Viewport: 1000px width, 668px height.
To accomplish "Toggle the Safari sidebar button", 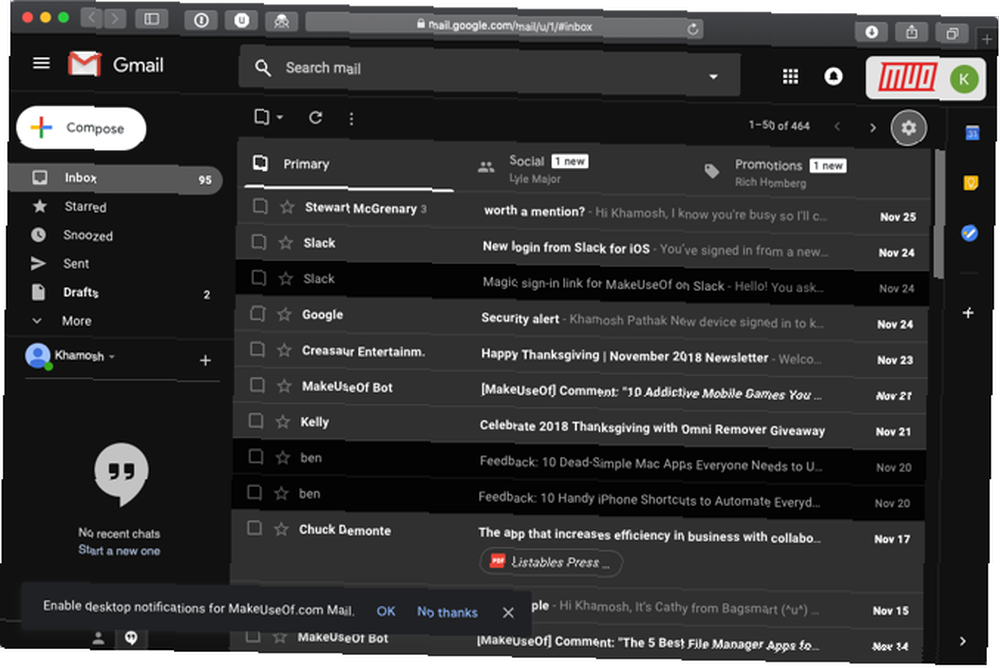I will coord(152,19).
